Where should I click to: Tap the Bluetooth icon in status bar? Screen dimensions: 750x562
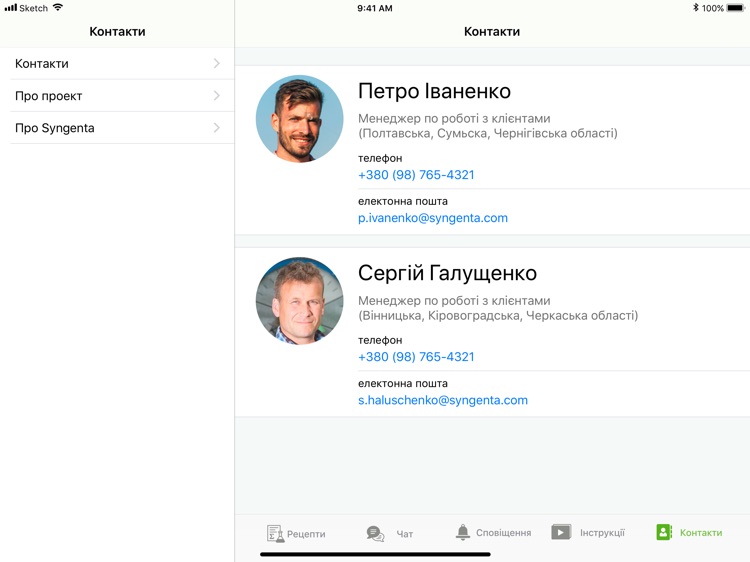click(696, 8)
